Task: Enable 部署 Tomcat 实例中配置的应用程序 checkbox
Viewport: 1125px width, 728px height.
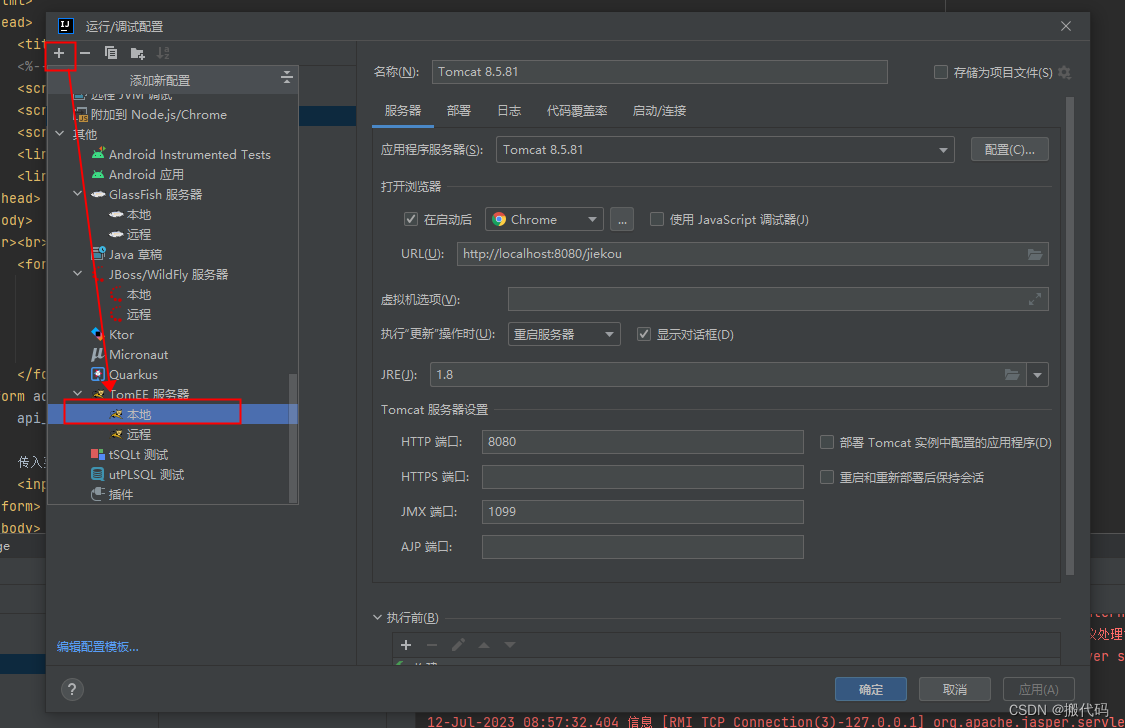Action: (827, 443)
